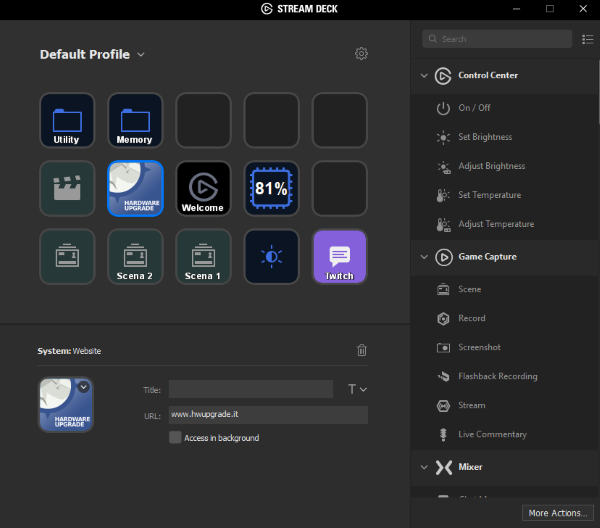Choose the Scene action
Viewport: 600px width, 528px height.
click(505, 289)
